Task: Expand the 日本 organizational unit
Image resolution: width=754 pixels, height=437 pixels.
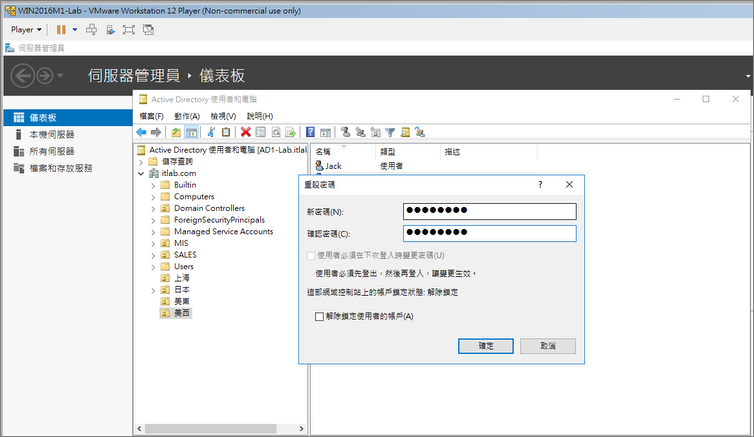Action: point(153,290)
